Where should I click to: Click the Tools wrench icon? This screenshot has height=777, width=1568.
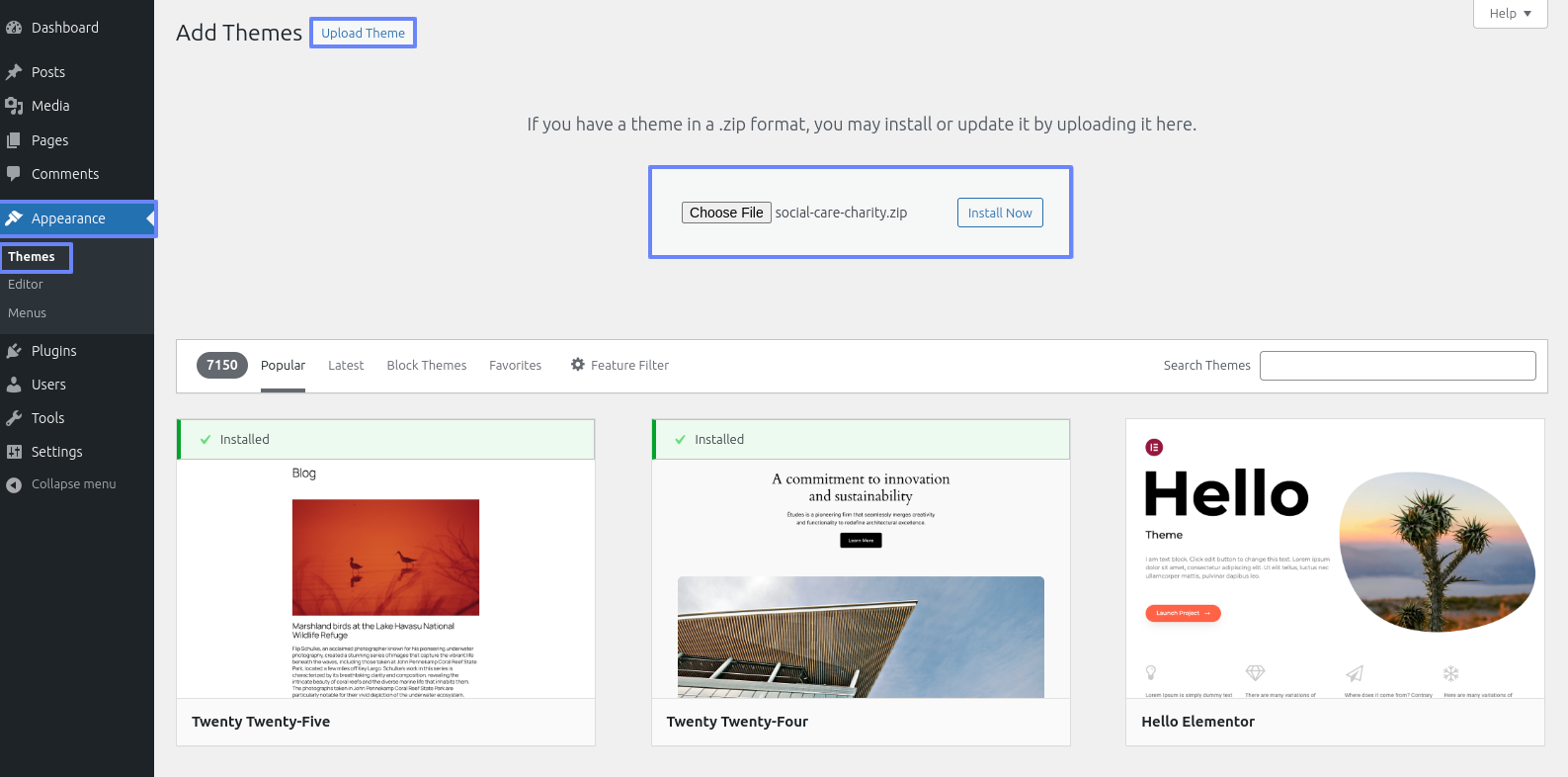(14, 418)
